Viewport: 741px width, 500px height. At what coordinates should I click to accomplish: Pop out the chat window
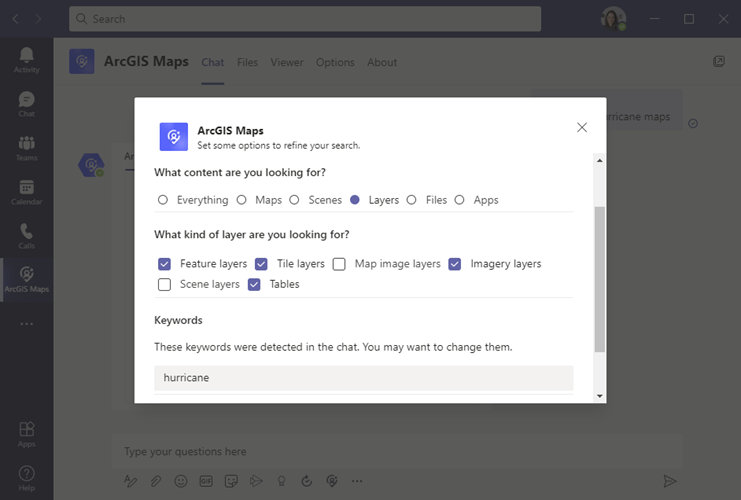point(719,61)
